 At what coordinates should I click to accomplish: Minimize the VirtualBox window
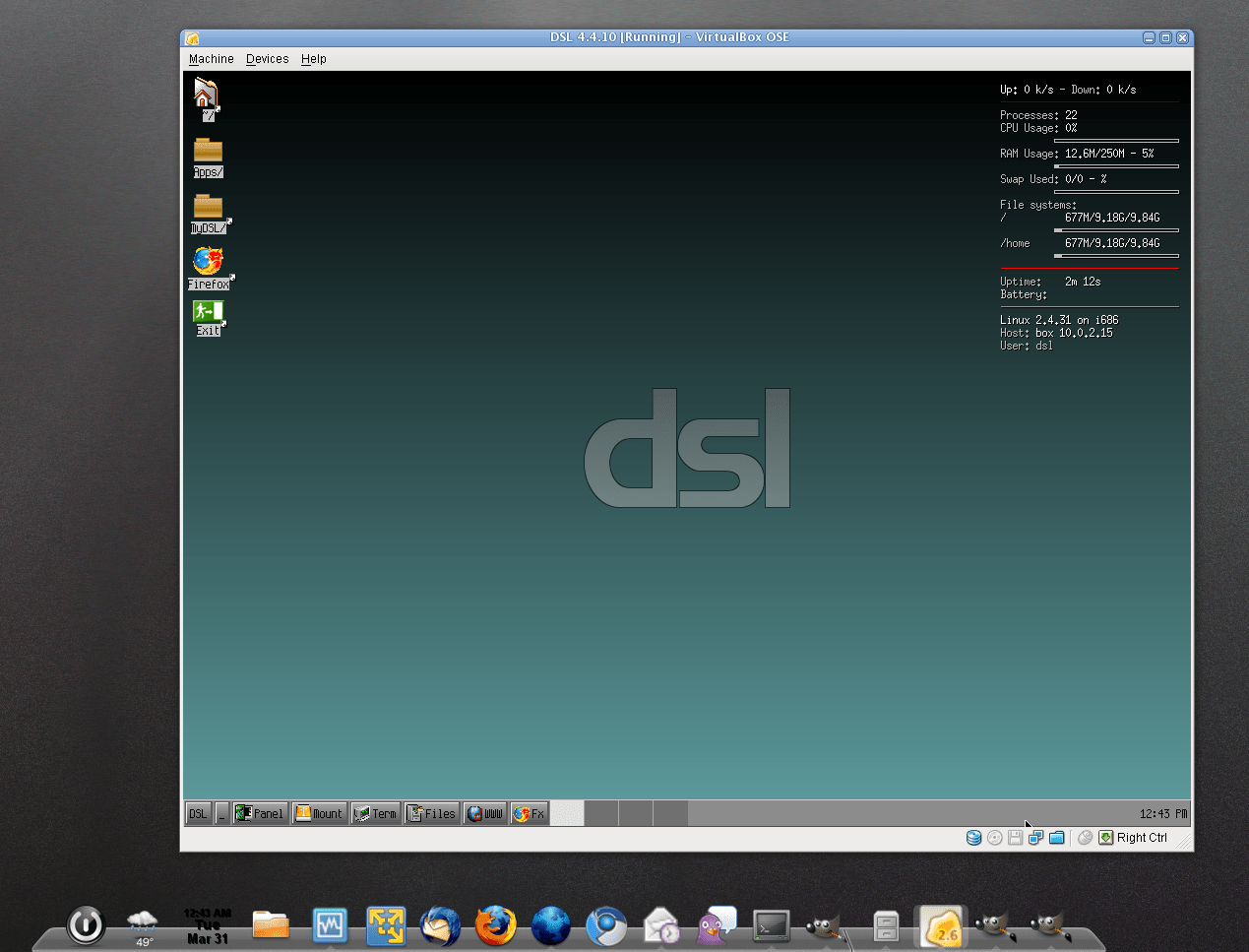[x=1149, y=37]
